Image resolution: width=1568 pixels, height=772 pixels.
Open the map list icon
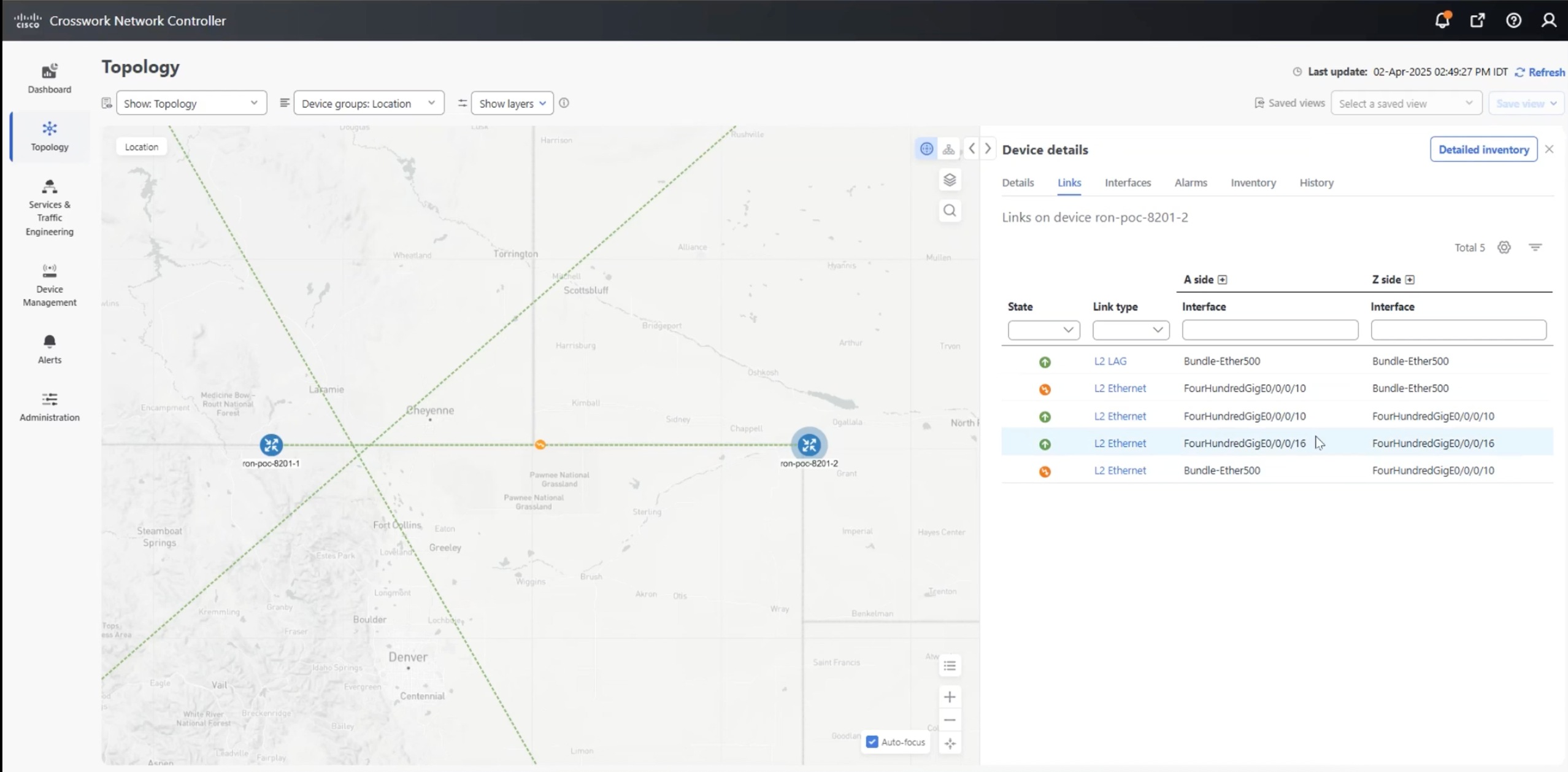pyautogui.click(x=950, y=666)
